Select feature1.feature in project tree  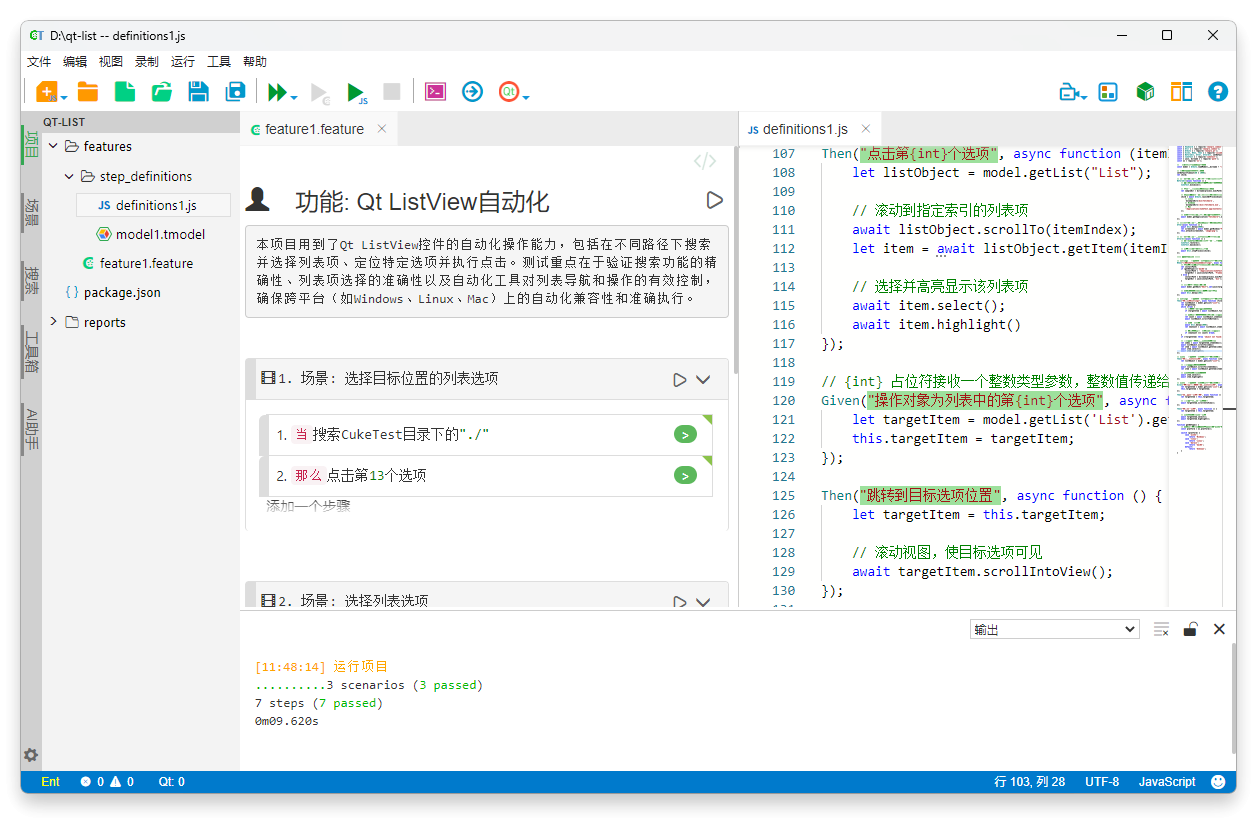[137, 263]
